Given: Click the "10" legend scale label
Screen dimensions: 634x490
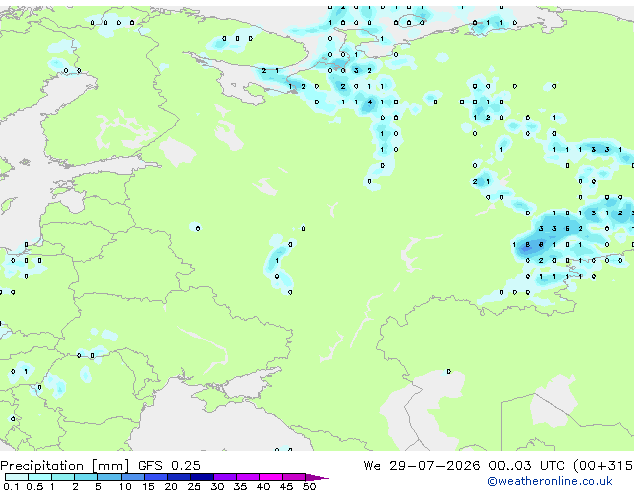Looking at the screenshot, I should click(125, 486).
